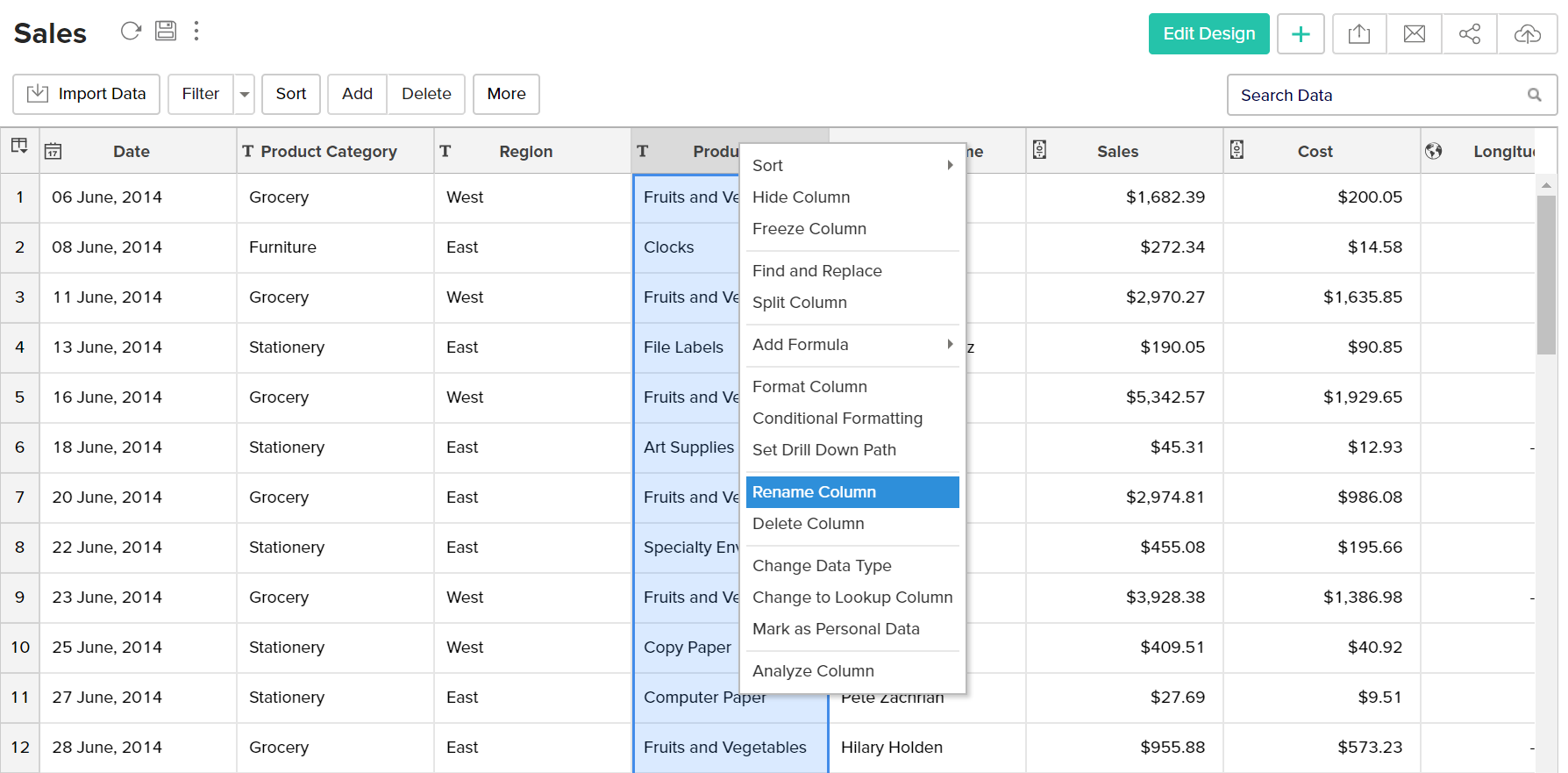
Task: Click the cloud publish icon
Action: (x=1527, y=34)
